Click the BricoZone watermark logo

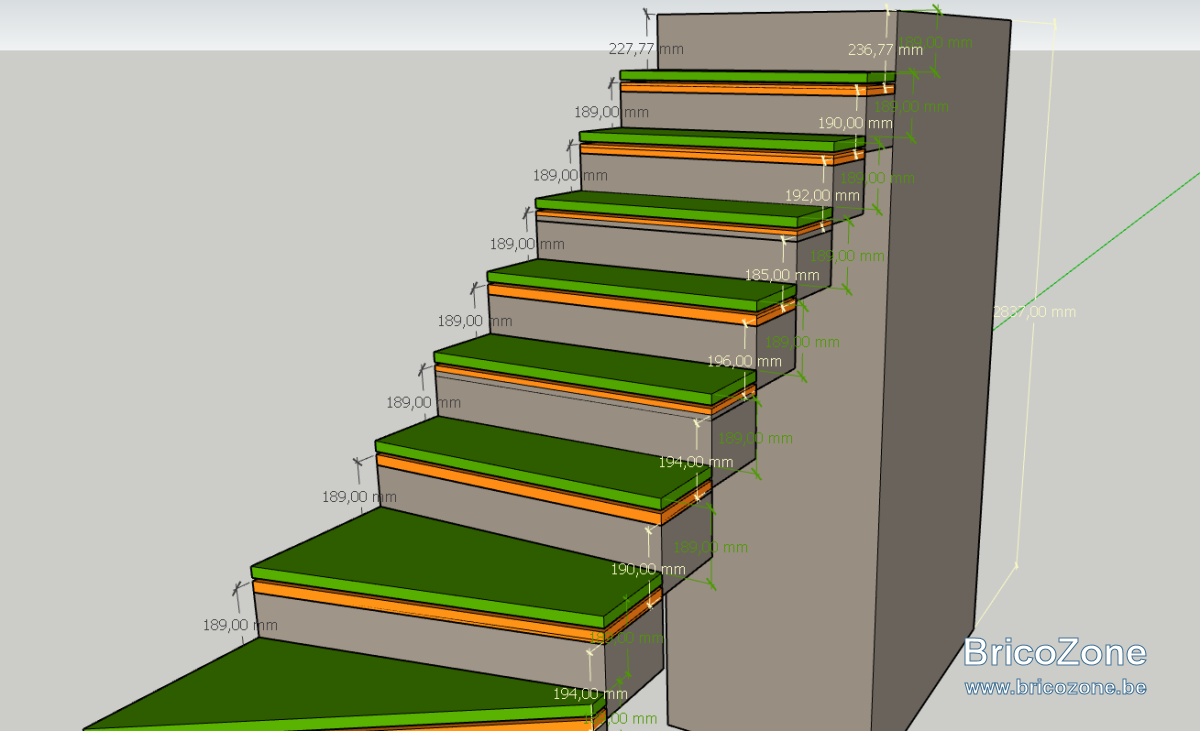(x=1055, y=652)
